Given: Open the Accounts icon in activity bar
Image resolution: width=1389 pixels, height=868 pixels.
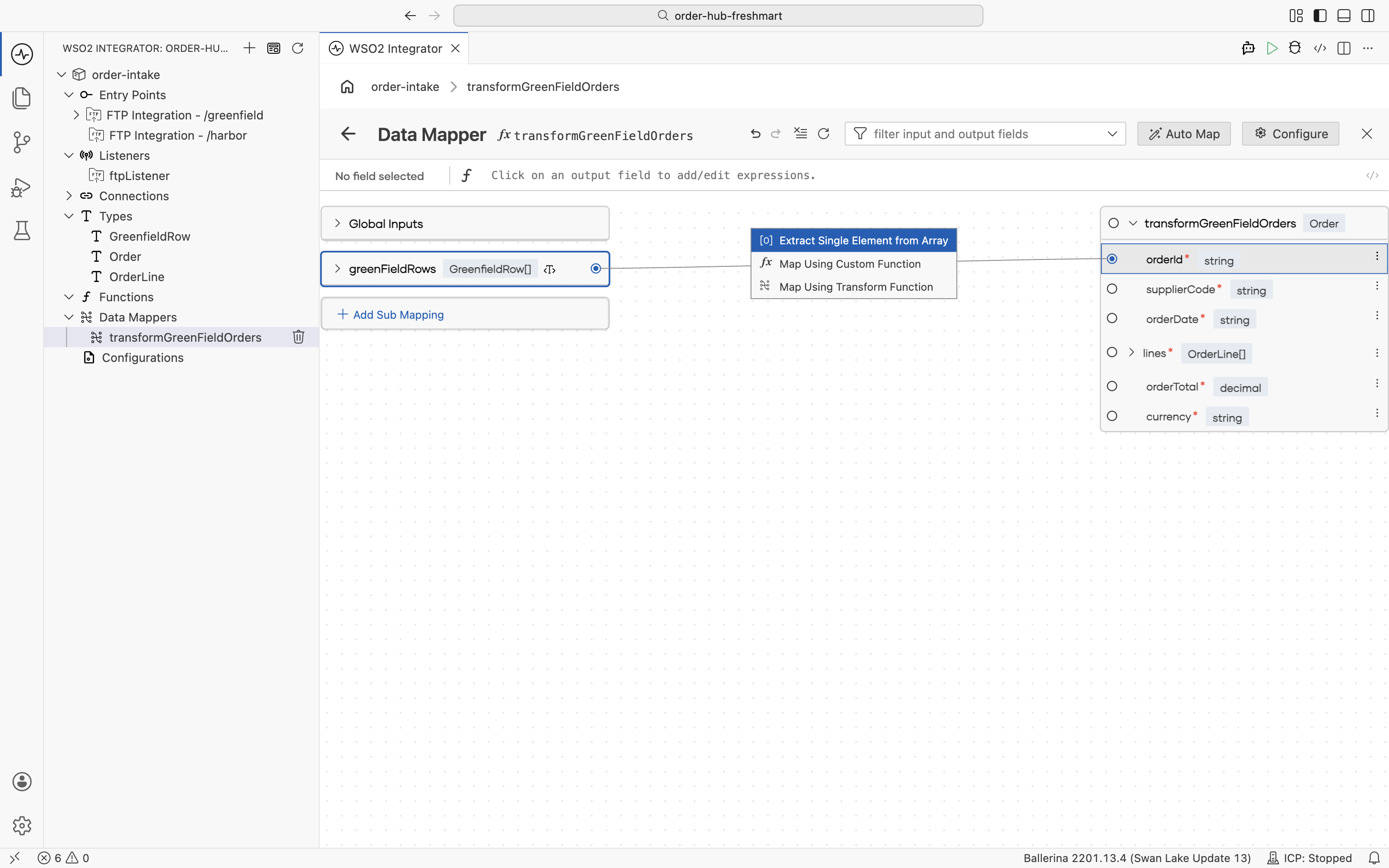Looking at the screenshot, I should [22, 781].
